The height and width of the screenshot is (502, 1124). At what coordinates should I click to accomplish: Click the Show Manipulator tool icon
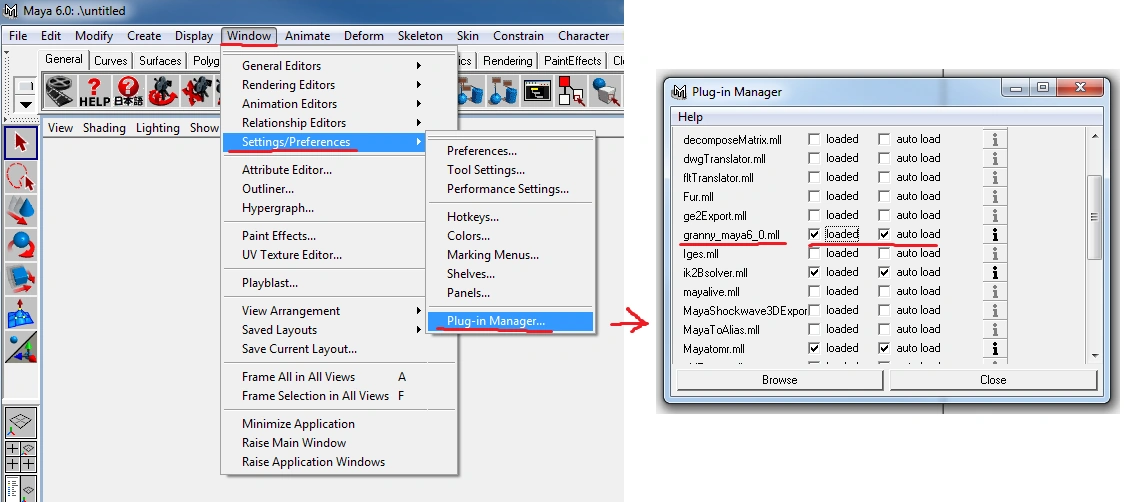[21, 347]
